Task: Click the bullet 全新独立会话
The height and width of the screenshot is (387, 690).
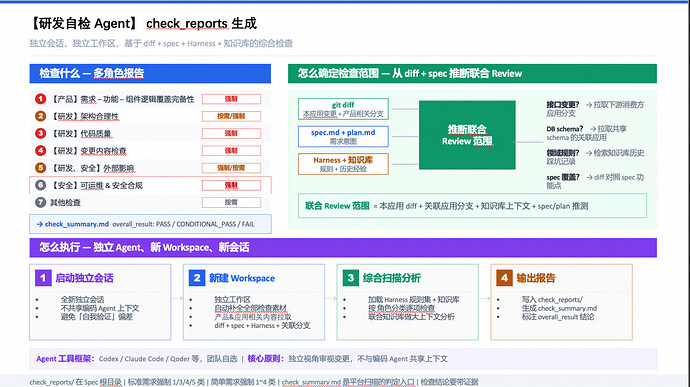Action: (x=82, y=299)
